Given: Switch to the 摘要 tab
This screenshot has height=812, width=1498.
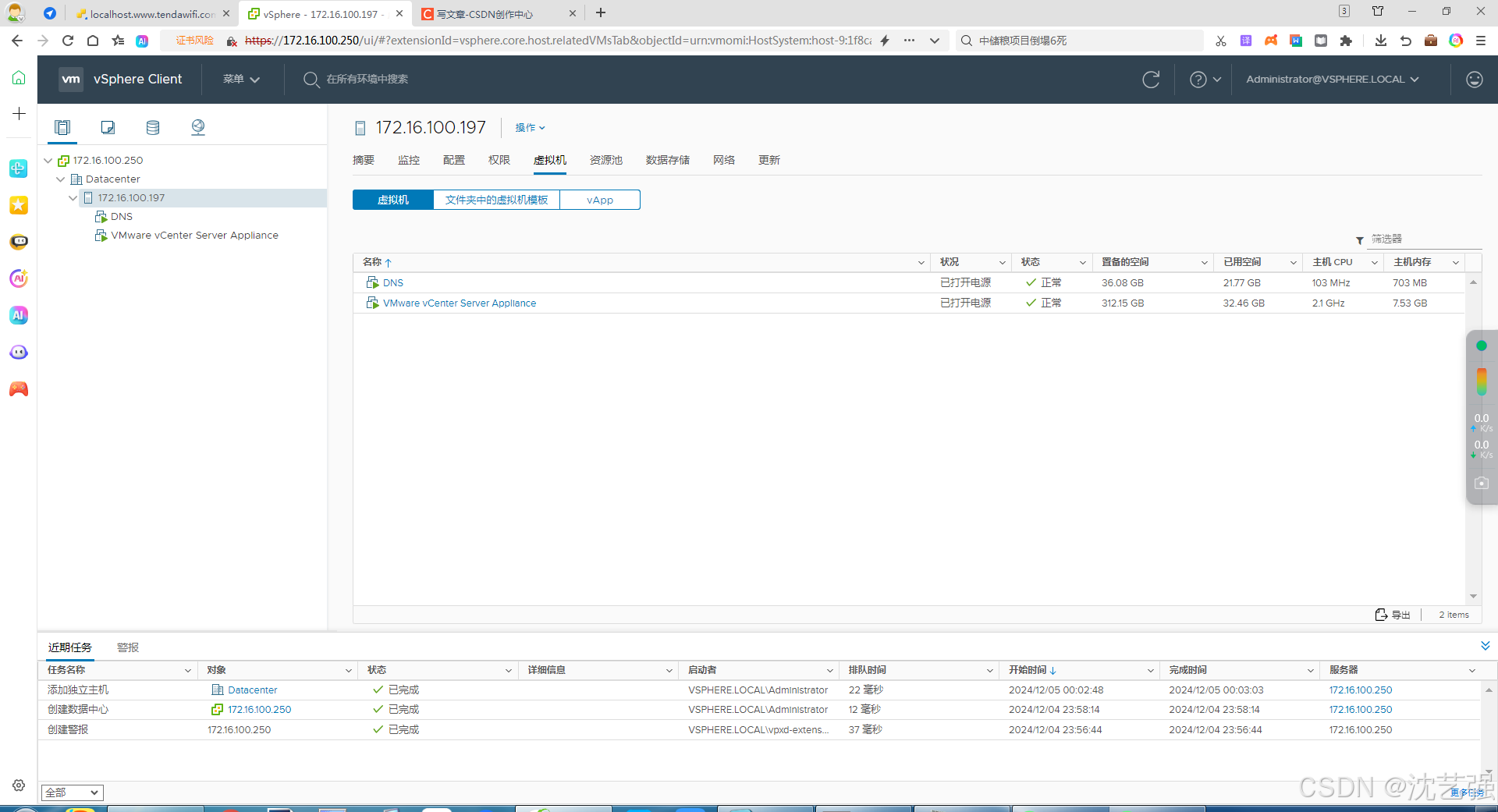Looking at the screenshot, I should [364, 160].
